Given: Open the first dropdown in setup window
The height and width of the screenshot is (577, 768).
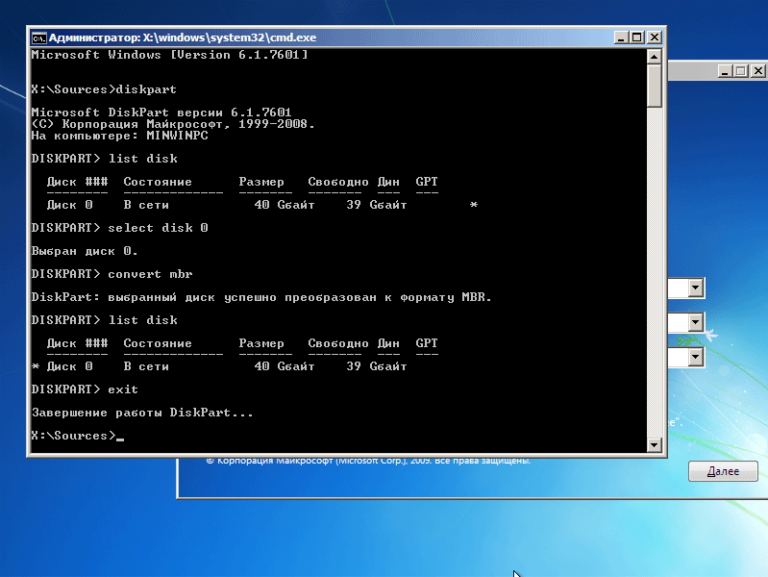Looking at the screenshot, I should [696, 288].
